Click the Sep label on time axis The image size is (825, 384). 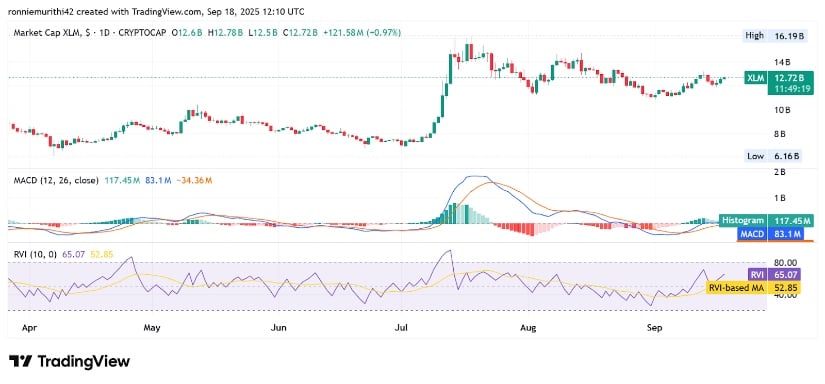pos(654,328)
